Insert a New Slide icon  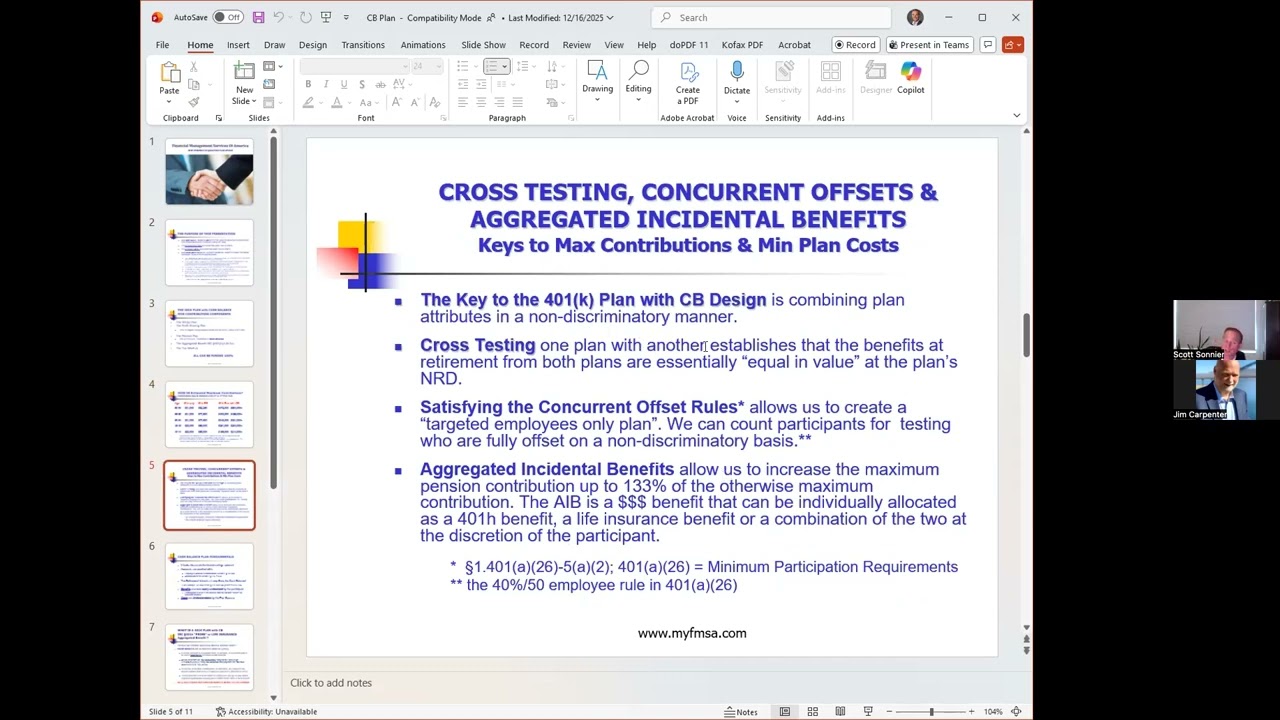tap(244, 72)
